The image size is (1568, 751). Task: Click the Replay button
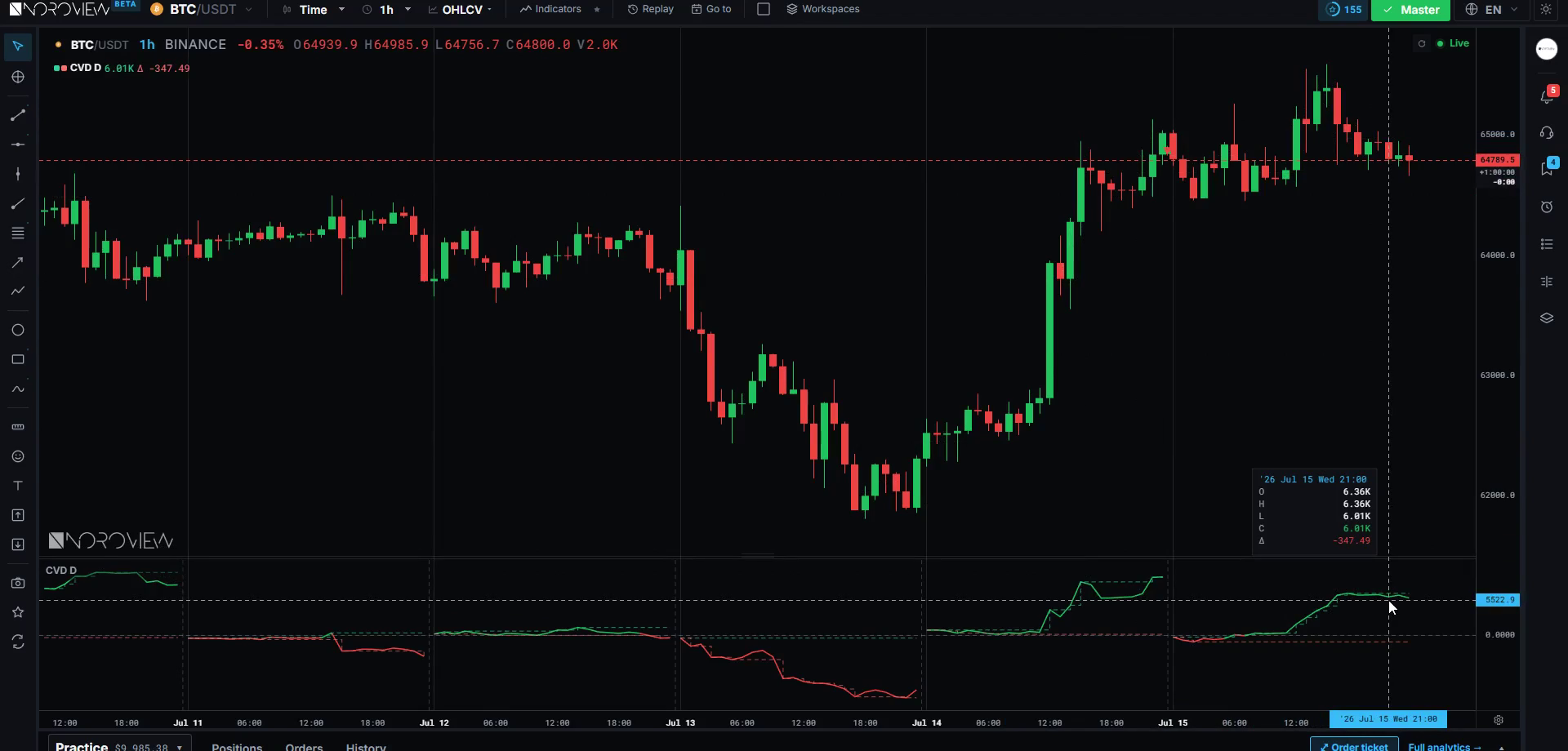point(650,9)
